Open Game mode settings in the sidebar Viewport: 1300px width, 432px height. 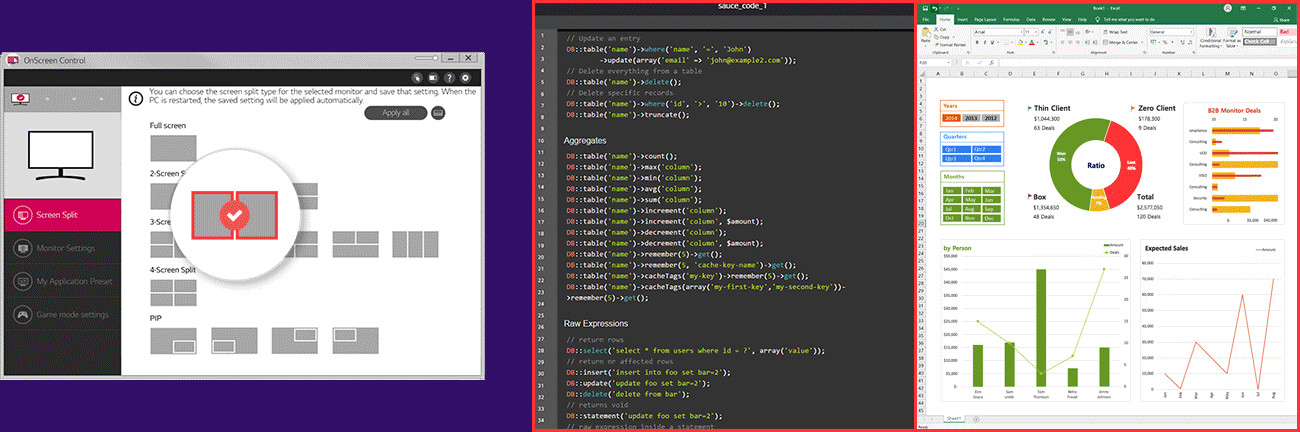[62, 314]
